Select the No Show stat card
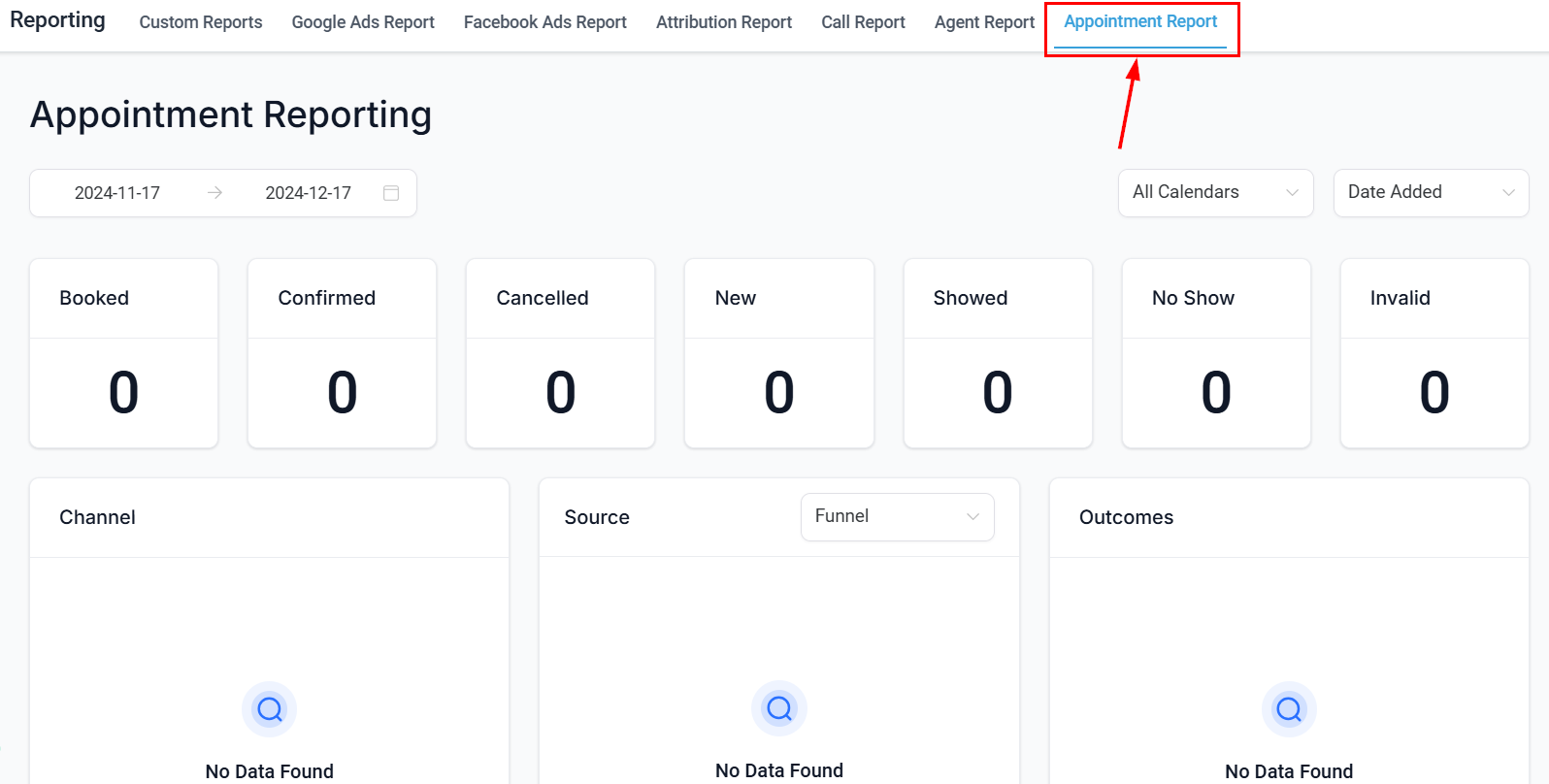This screenshot has width=1549, height=784. click(1216, 353)
